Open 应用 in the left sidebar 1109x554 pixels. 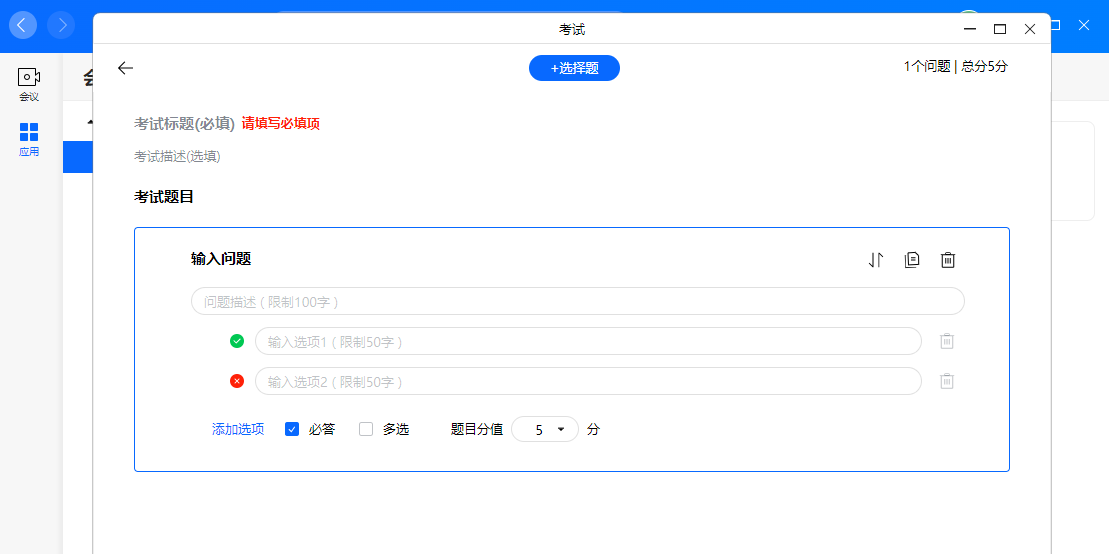[x=29, y=139]
